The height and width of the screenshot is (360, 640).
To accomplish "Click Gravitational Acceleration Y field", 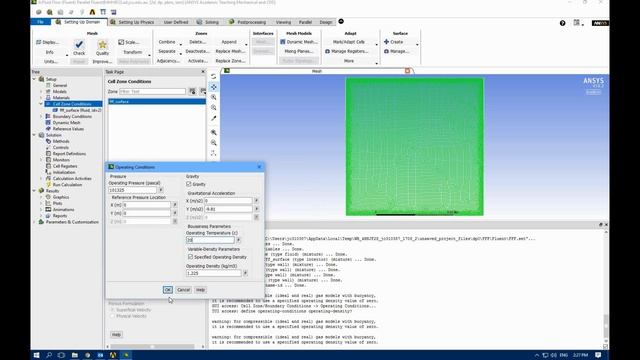I will click(x=229, y=209).
